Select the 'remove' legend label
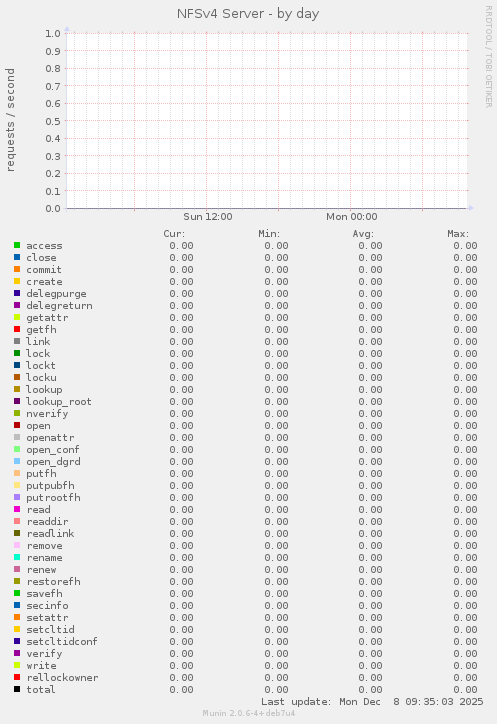 point(44,546)
